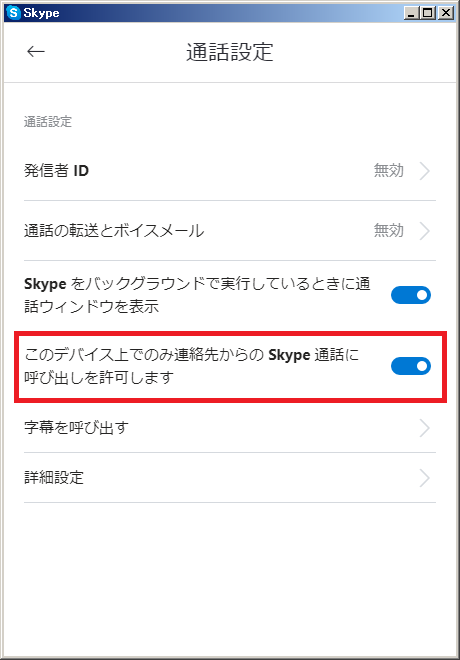Screen dimensions: 460x660
Task: Minimize the Skype window
Action: click(x=411, y=13)
